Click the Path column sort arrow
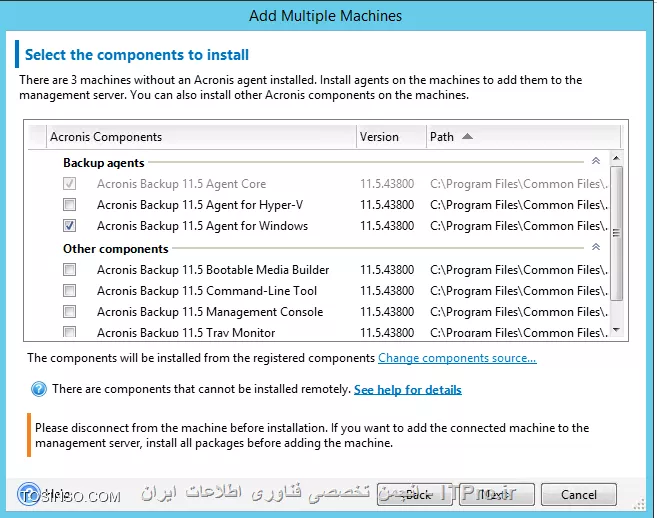The width and height of the screenshot is (657, 518). (468, 137)
